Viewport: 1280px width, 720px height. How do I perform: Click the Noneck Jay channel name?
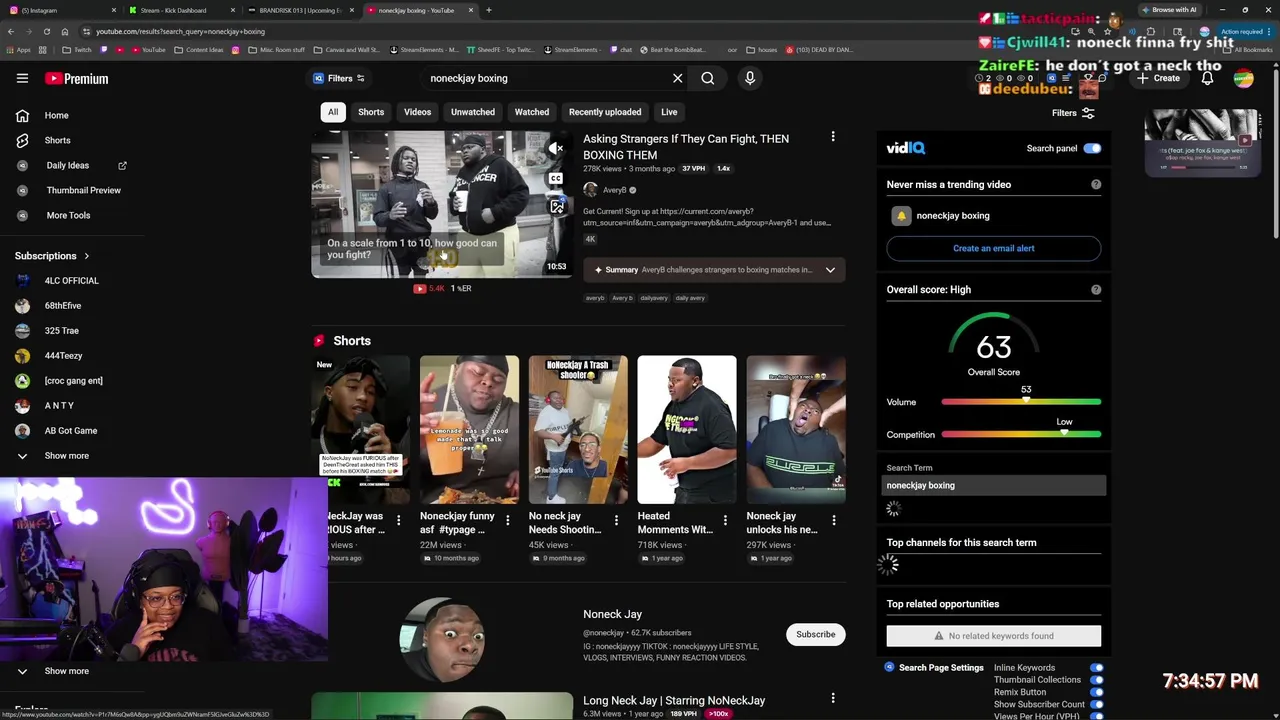[612, 614]
